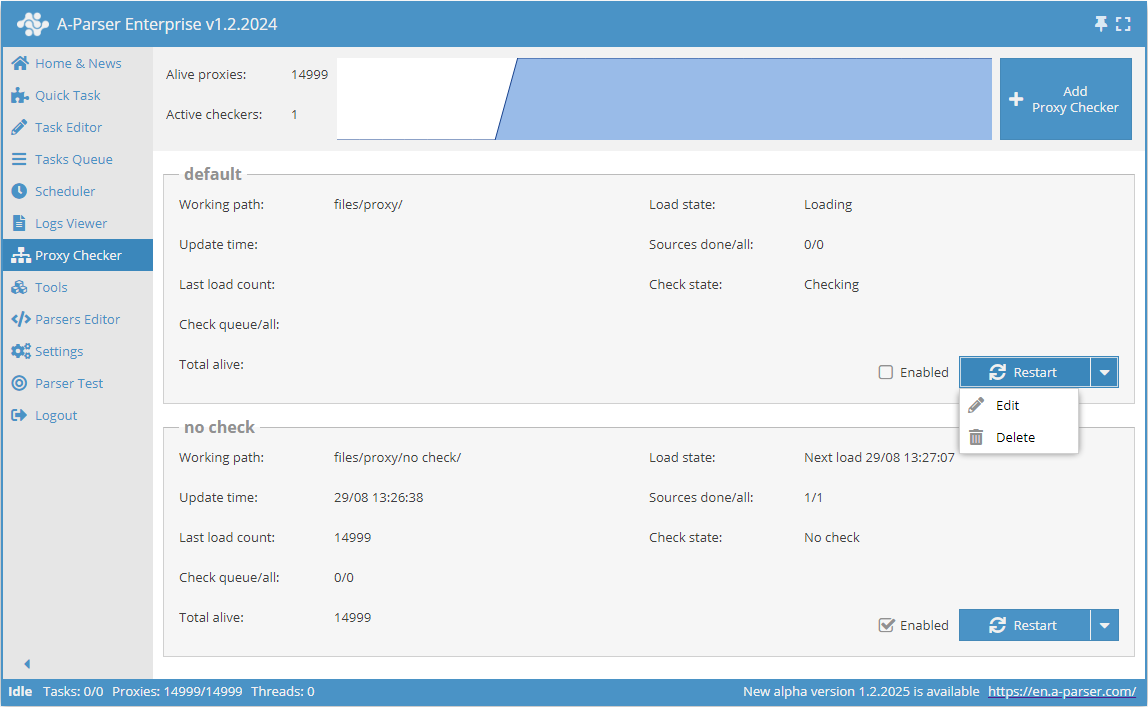The width and height of the screenshot is (1148, 707).
Task: Follow the en.a-parser.com update link
Action: tap(1062, 691)
